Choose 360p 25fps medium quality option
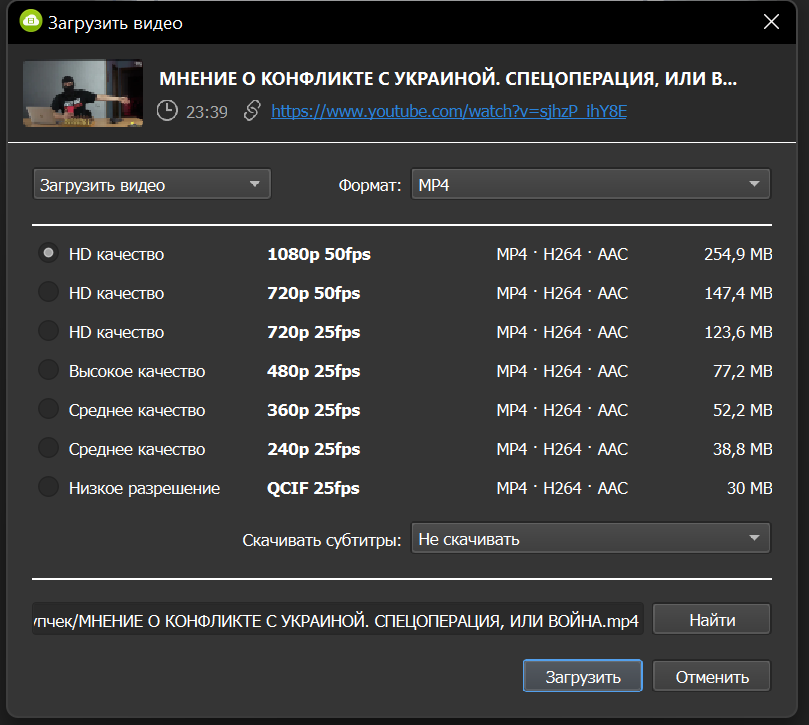This screenshot has height=725, width=809. point(47,410)
